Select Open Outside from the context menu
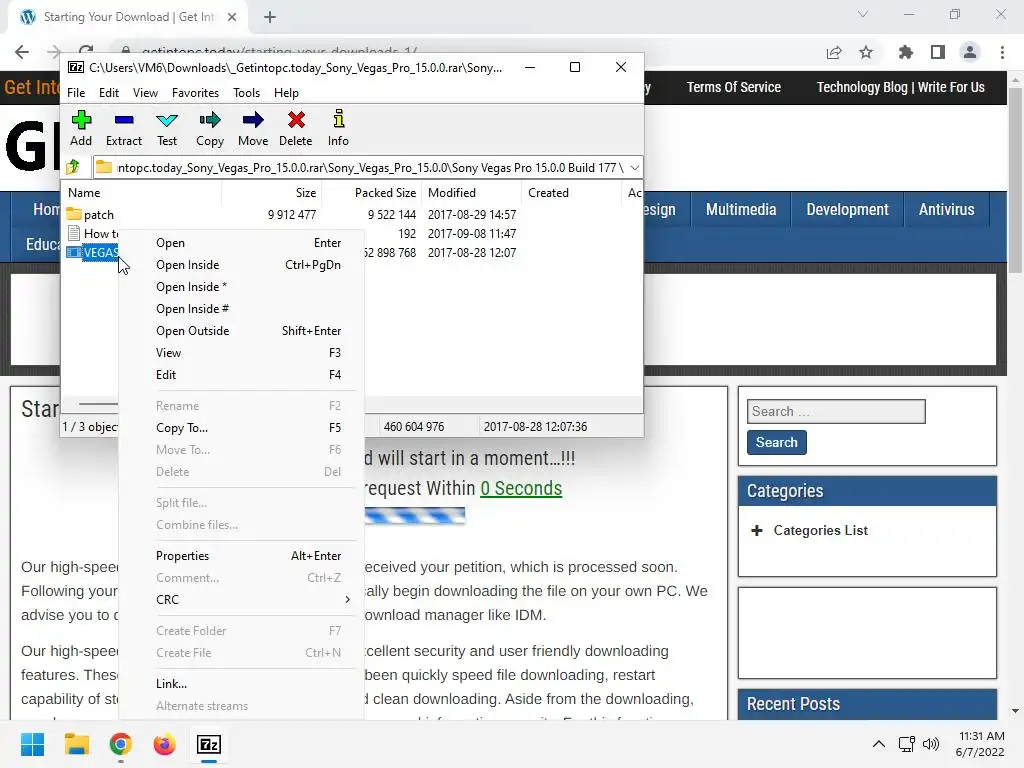This screenshot has width=1024, height=768. click(x=241, y=330)
